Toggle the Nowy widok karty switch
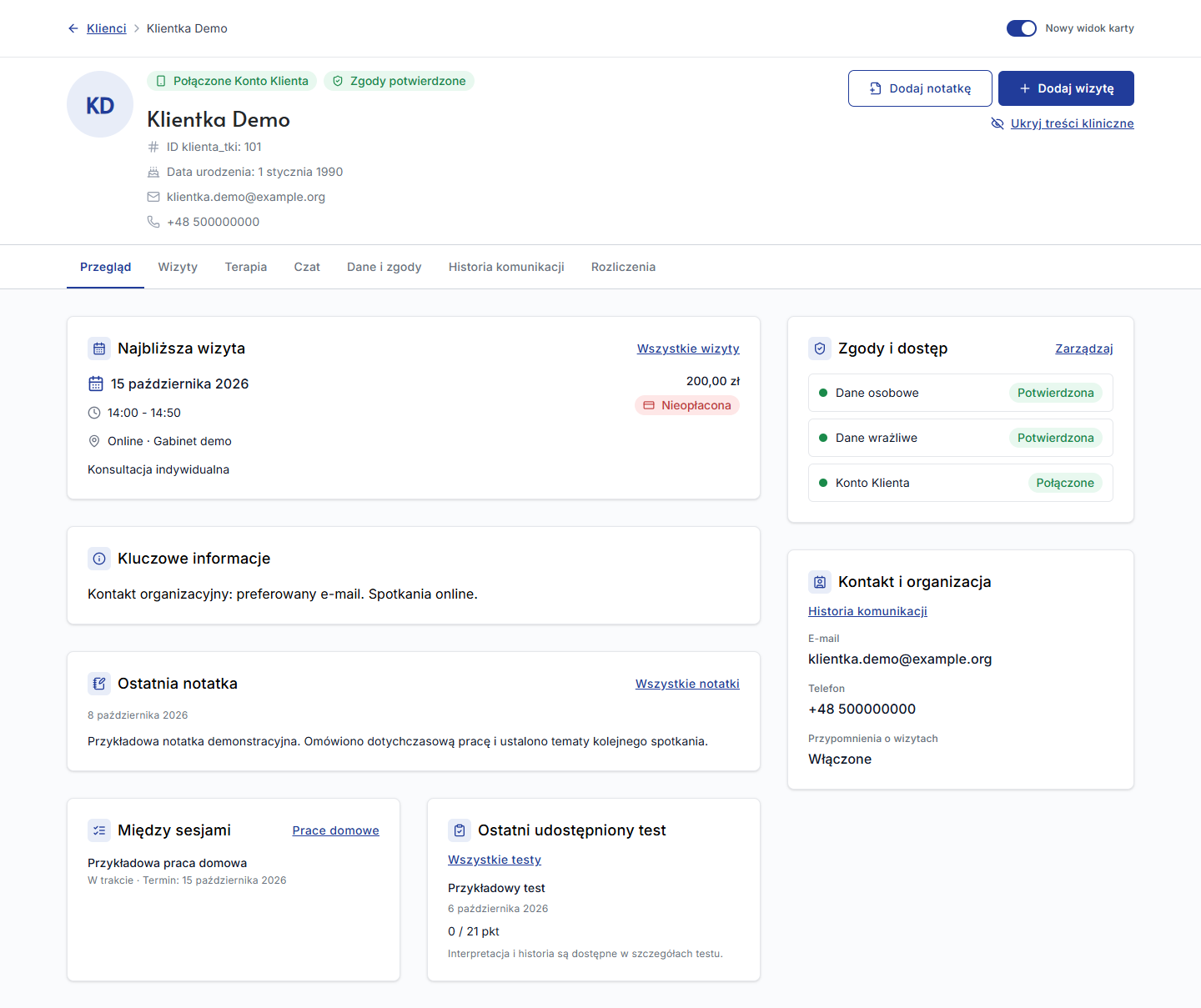 click(1022, 28)
